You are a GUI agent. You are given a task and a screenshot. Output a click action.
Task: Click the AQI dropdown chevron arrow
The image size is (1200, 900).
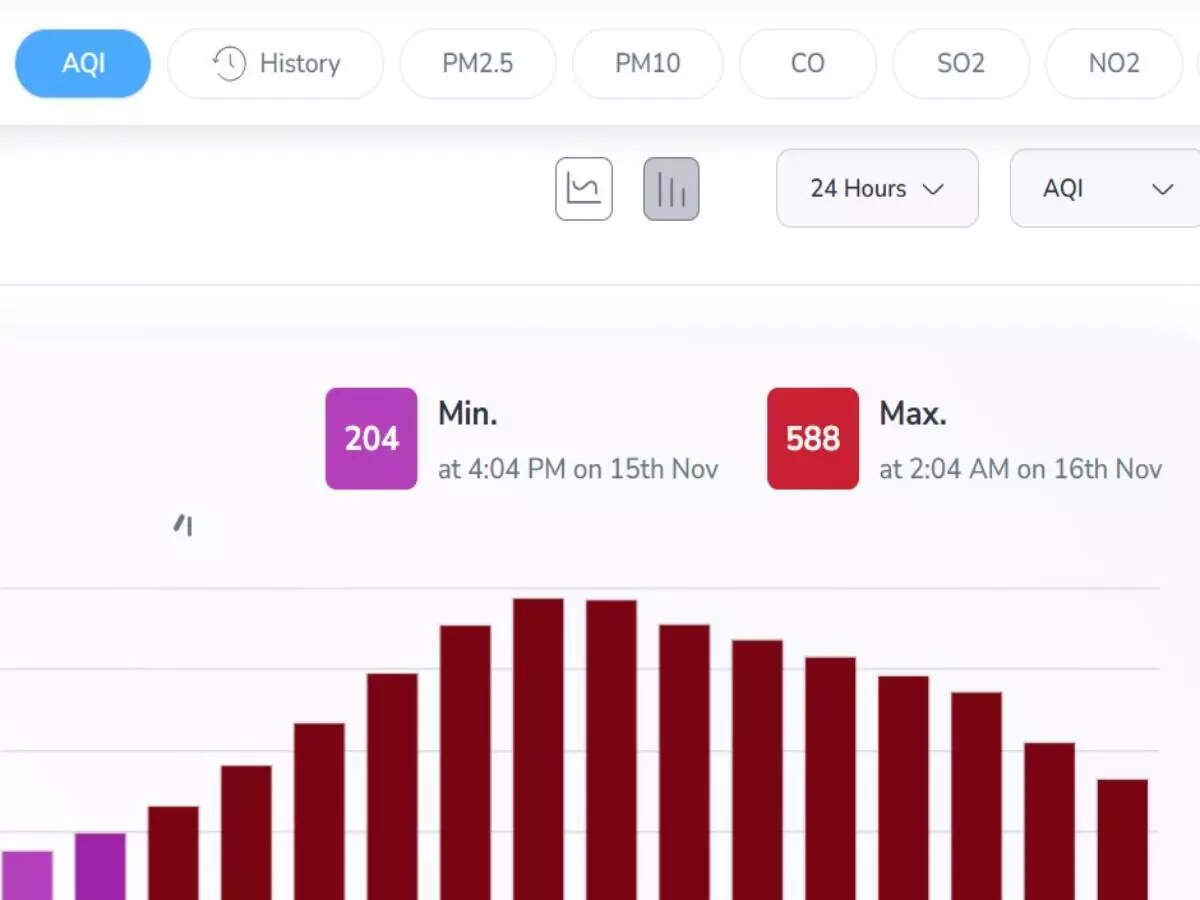click(x=1162, y=189)
